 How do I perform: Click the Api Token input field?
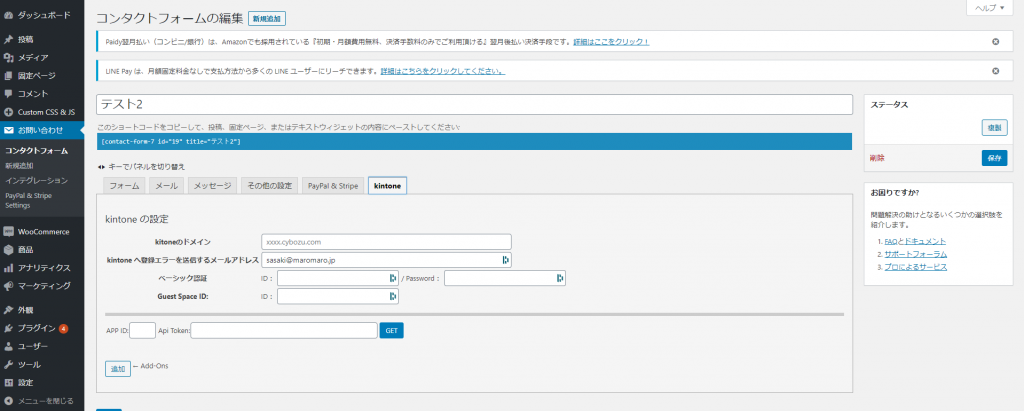point(283,330)
